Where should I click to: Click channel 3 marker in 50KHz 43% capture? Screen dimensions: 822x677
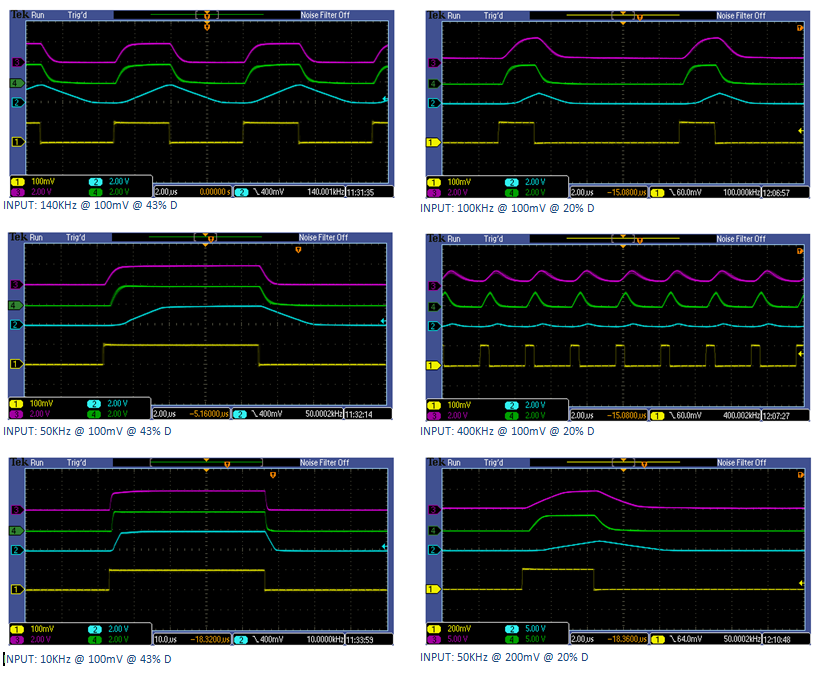pos(17,284)
